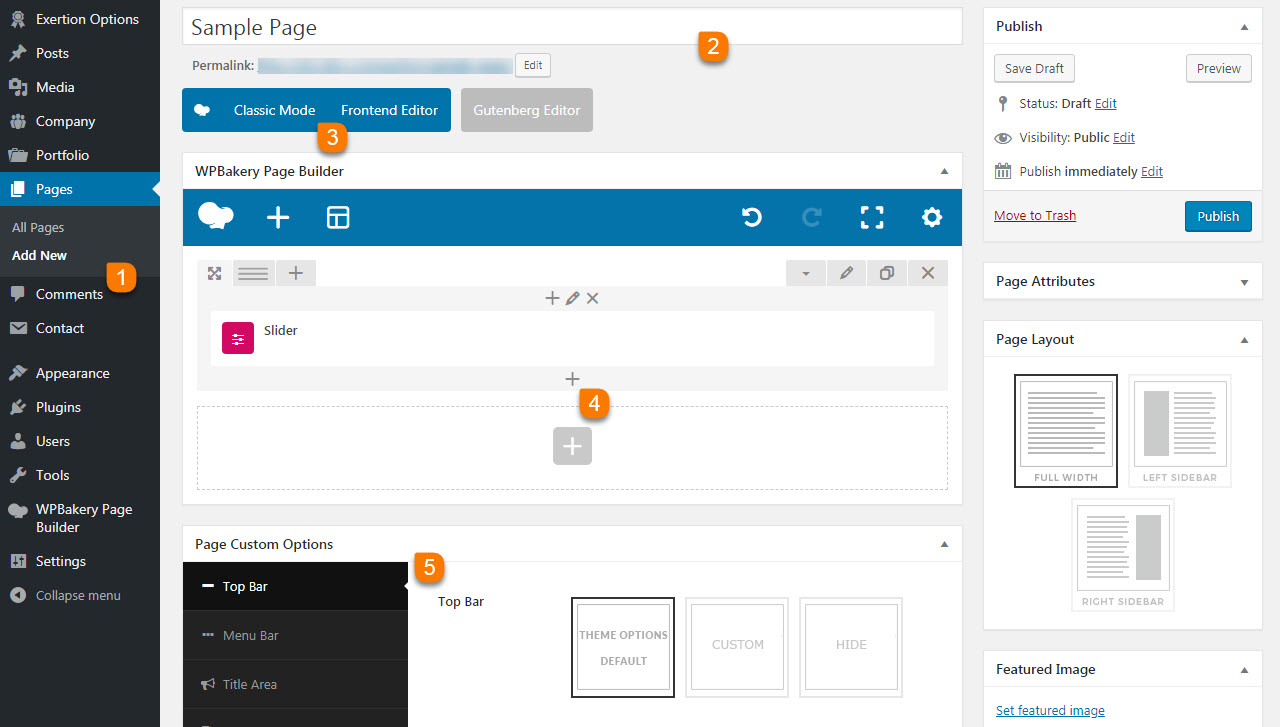Collapse the WPBakery Page Builder panel
The height and width of the screenshot is (727, 1280).
[944, 171]
